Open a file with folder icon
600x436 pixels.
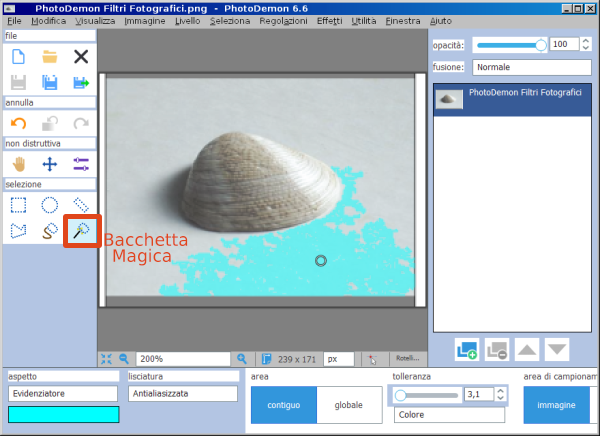pyautogui.click(x=49, y=56)
